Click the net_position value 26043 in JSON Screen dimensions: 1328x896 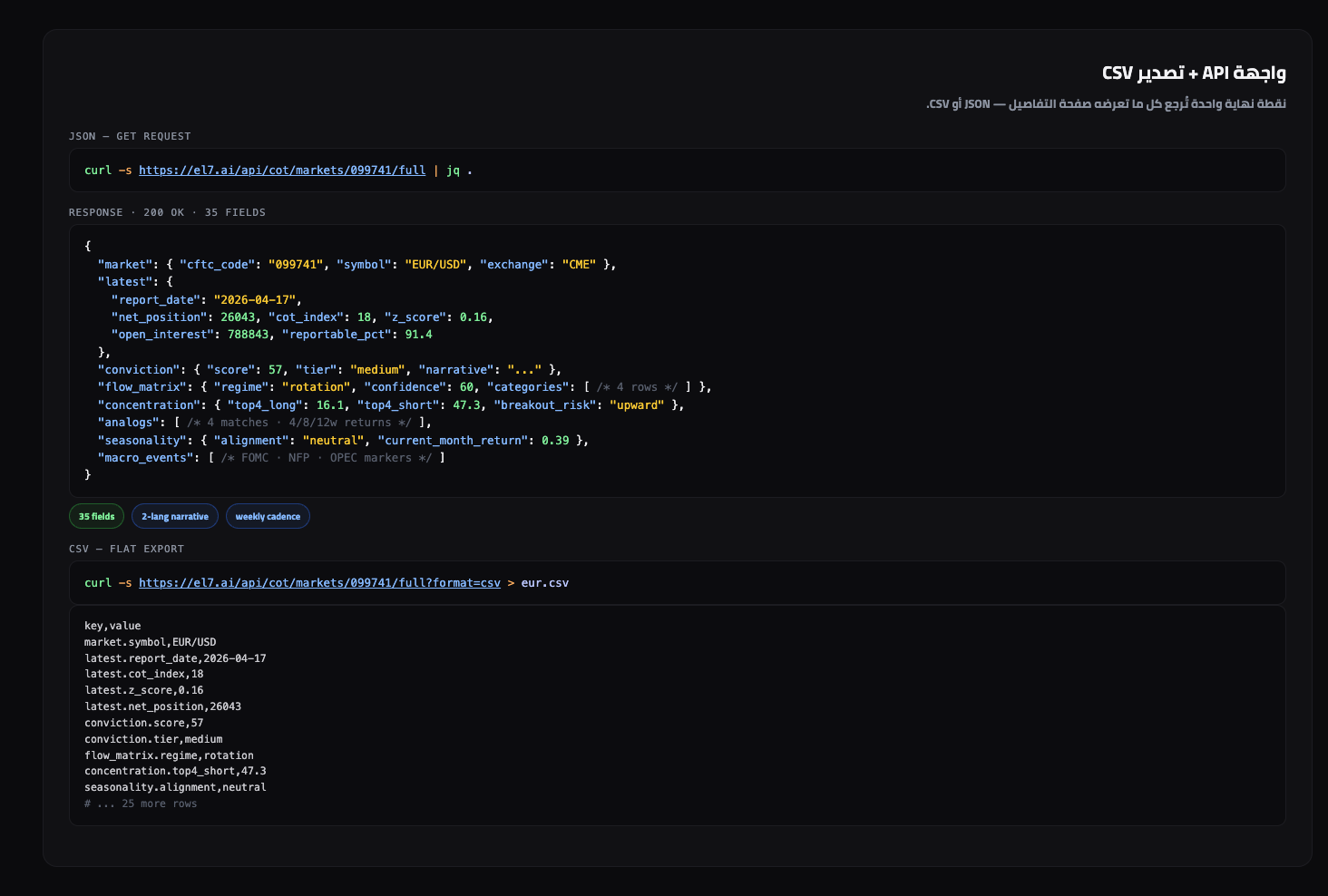click(x=238, y=317)
